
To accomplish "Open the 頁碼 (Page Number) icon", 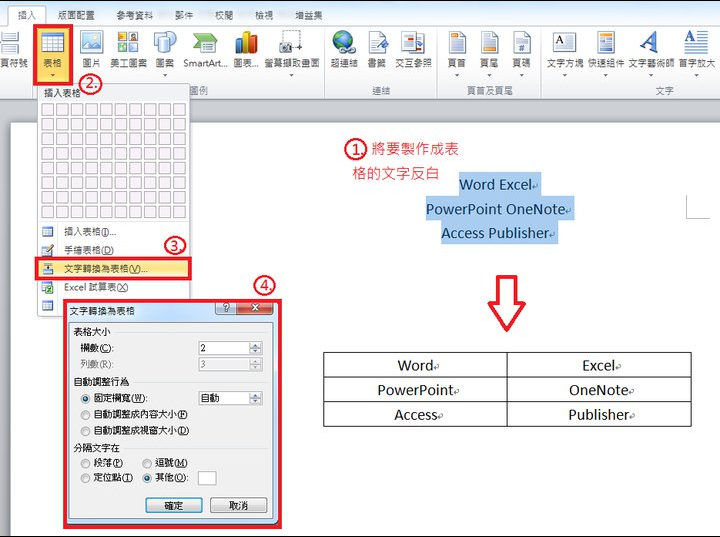I will tap(522, 42).
